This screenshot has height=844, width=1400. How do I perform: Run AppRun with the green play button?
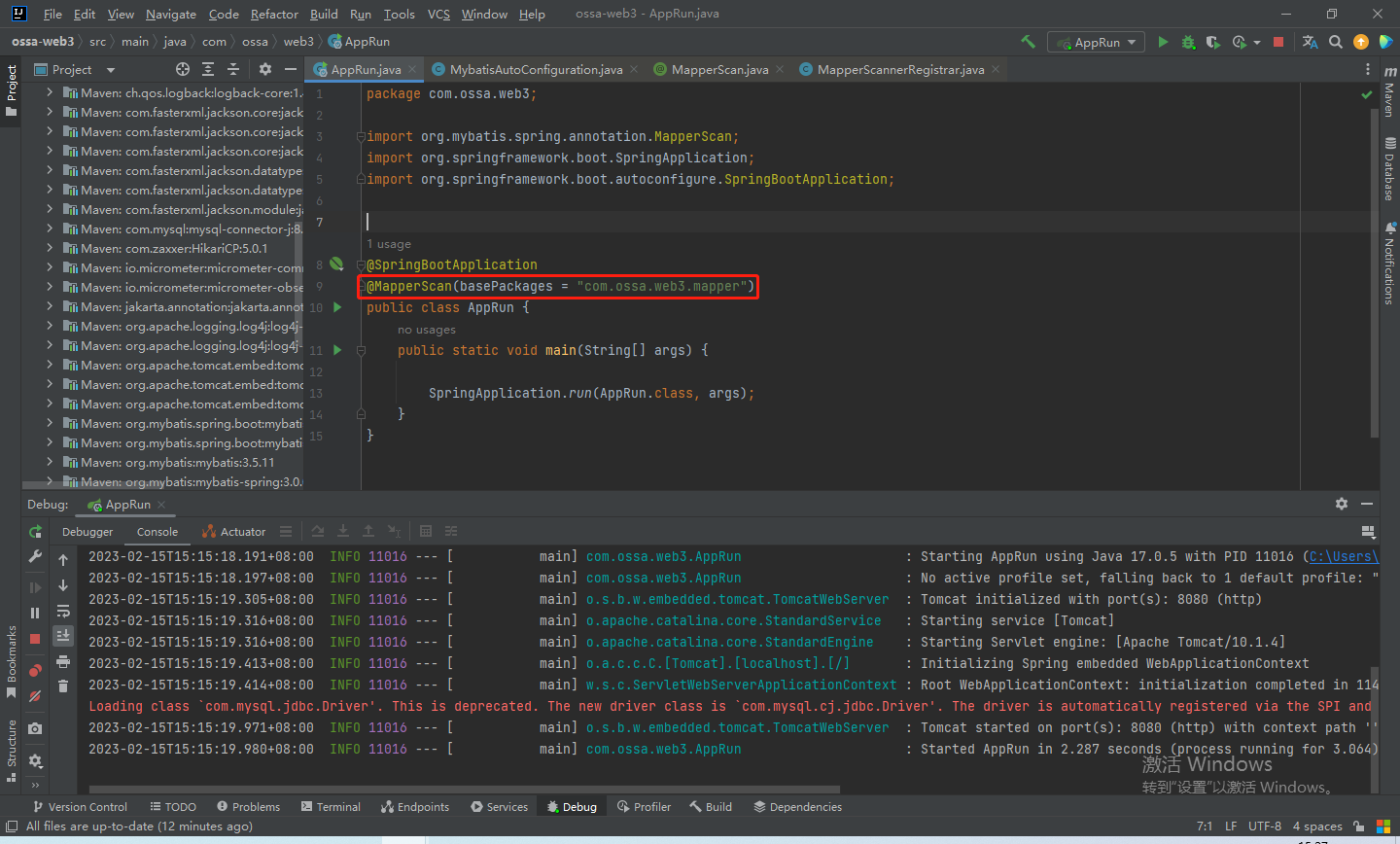tap(1163, 42)
